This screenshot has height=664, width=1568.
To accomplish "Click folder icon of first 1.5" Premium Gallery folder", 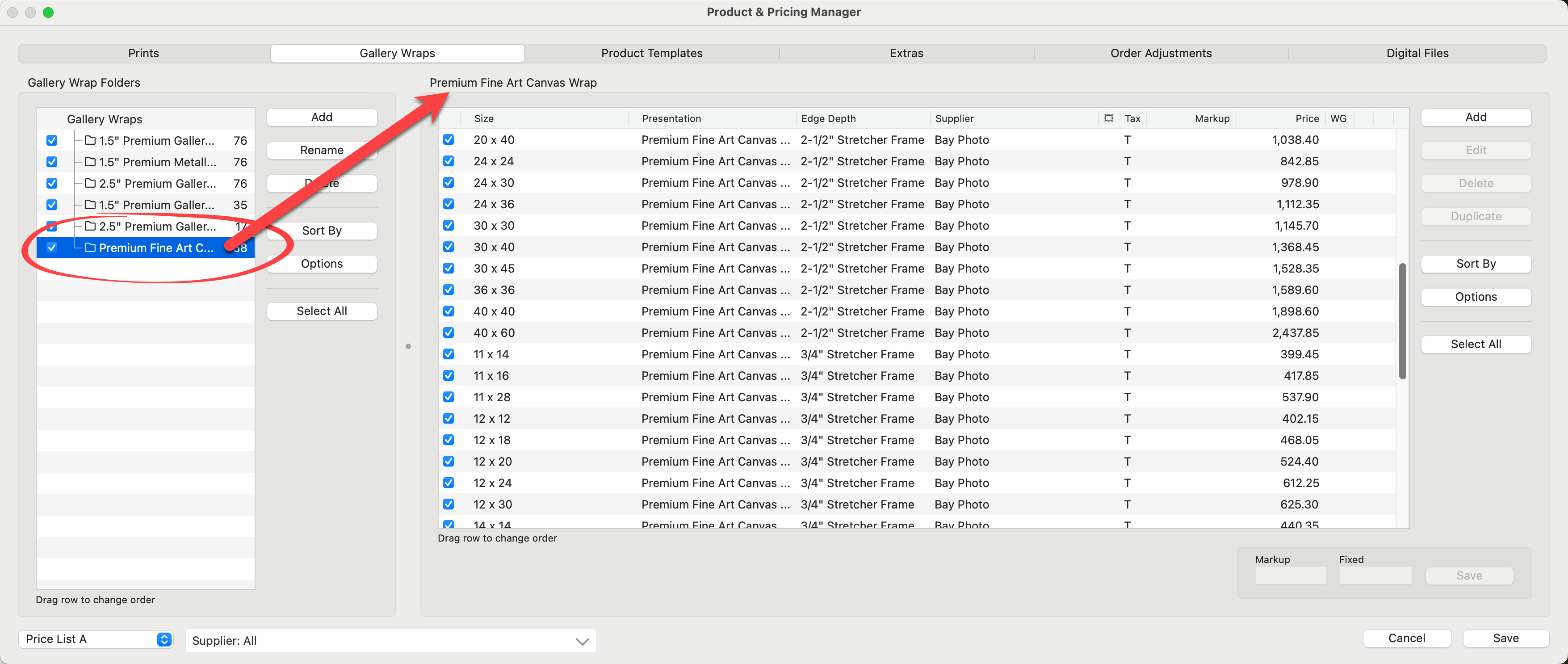I will (90, 141).
